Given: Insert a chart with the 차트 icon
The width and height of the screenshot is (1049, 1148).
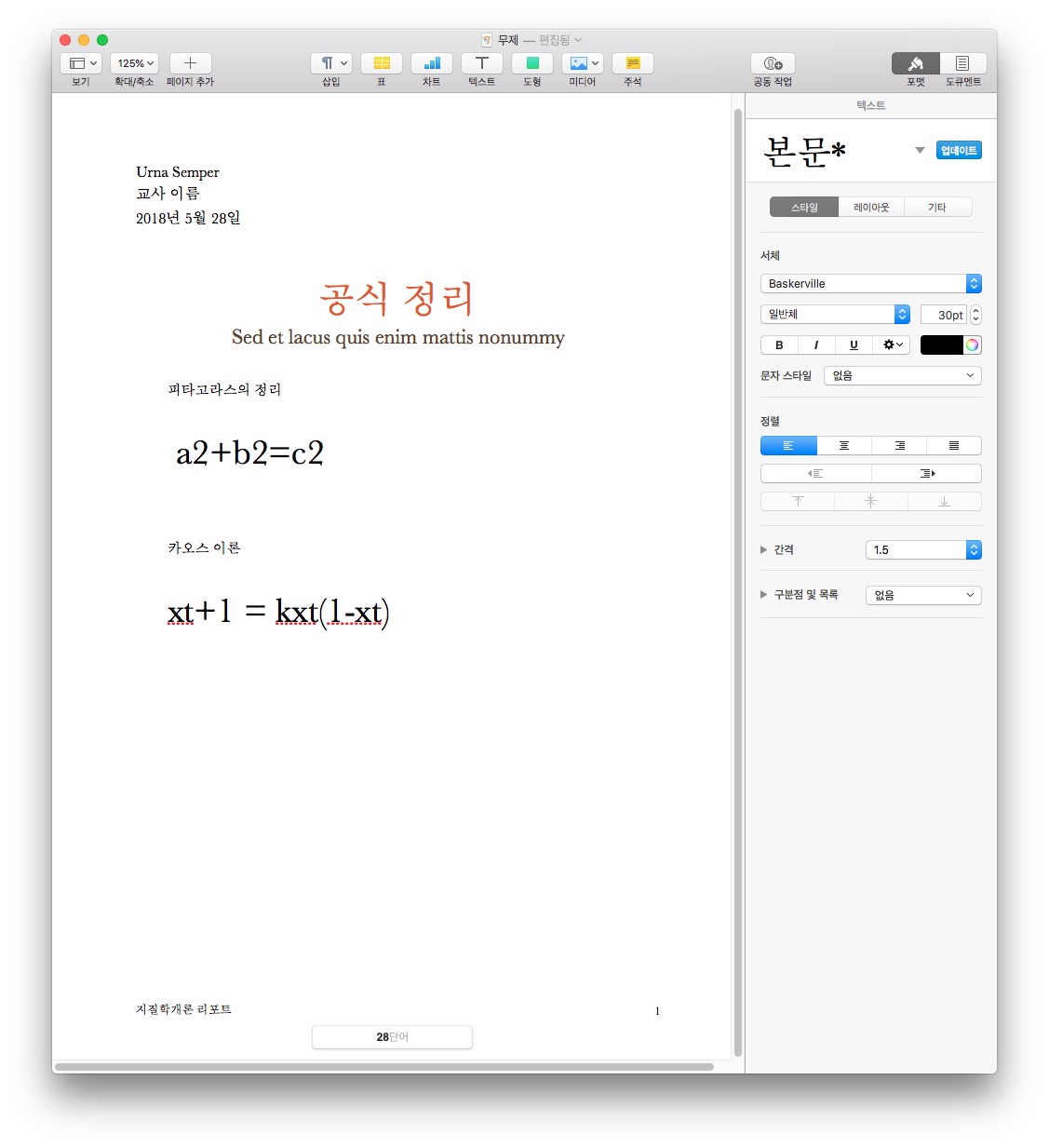Looking at the screenshot, I should coord(432,63).
